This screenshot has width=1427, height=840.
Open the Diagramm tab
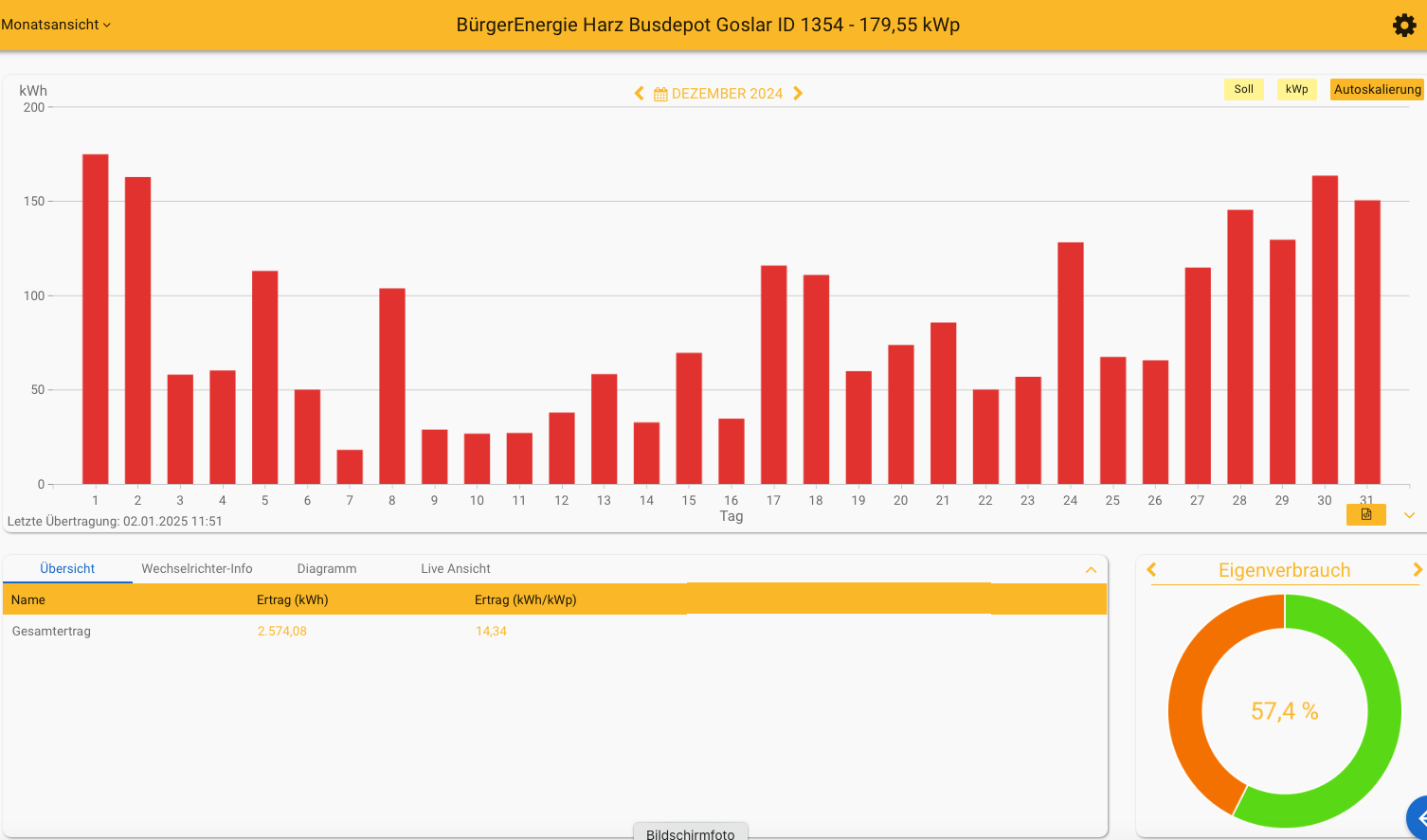[327, 568]
